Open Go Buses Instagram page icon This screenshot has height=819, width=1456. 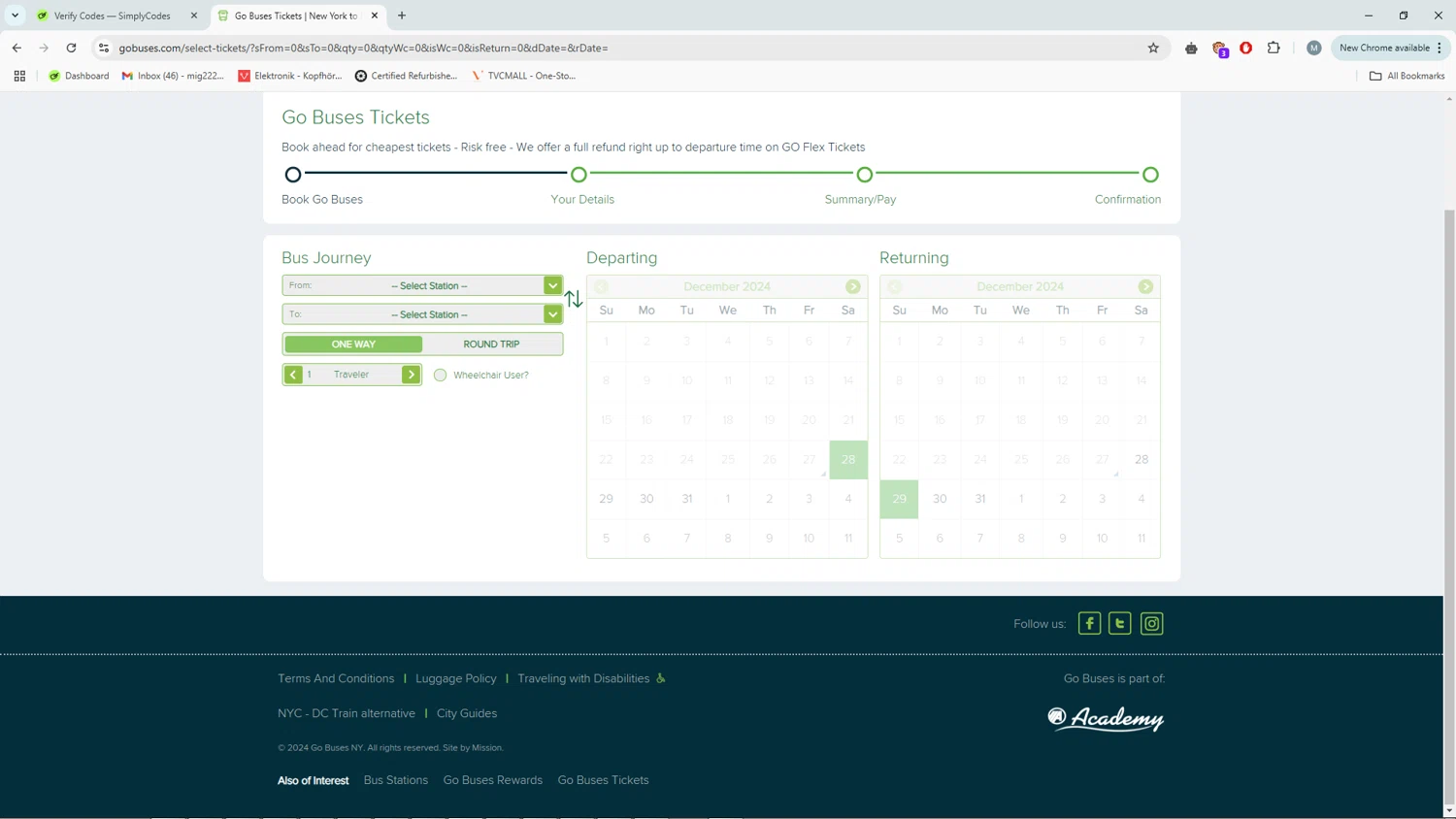click(x=1152, y=624)
